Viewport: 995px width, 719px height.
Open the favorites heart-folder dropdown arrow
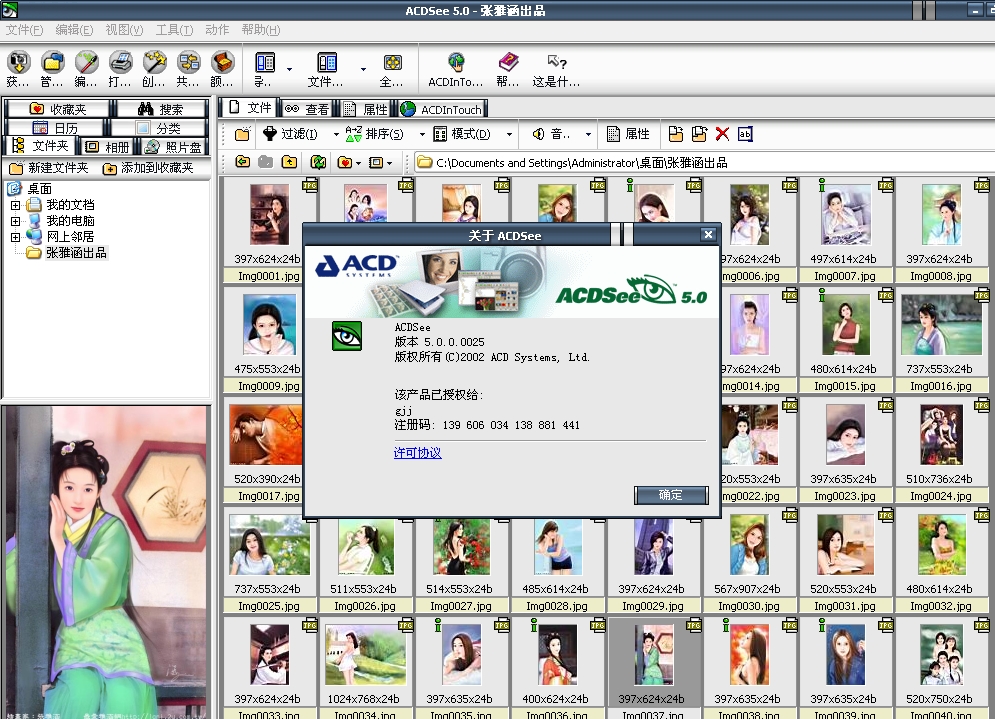pyautogui.click(x=359, y=163)
